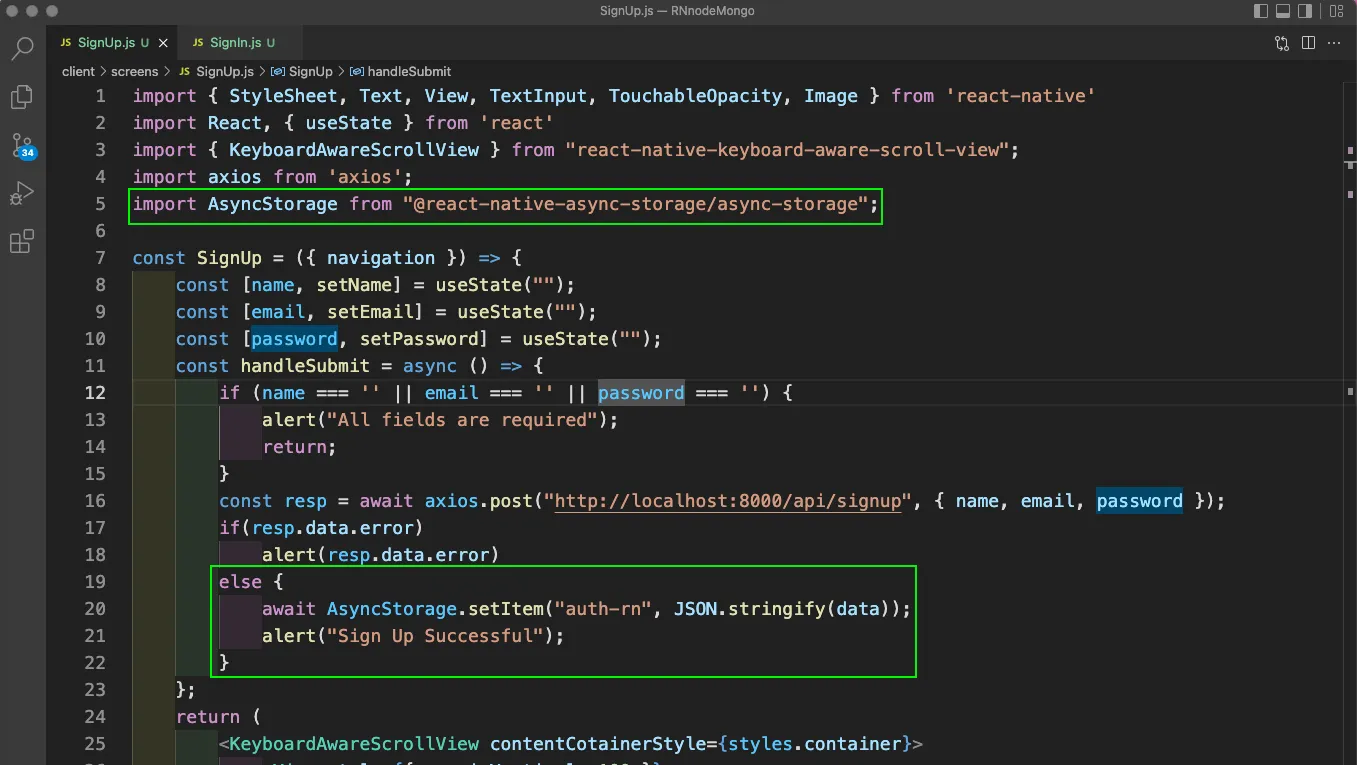
Task: Click 'contentCotainerStyle' attribute on line 25
Action: point(598,744)
